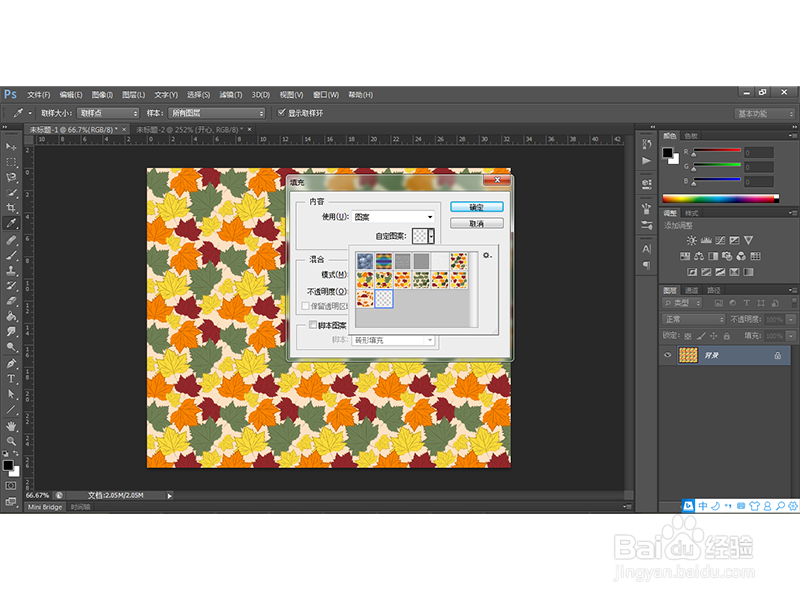
Task: Select the Lasso tool
Action: pyautogui.click(x=11, y=177)
